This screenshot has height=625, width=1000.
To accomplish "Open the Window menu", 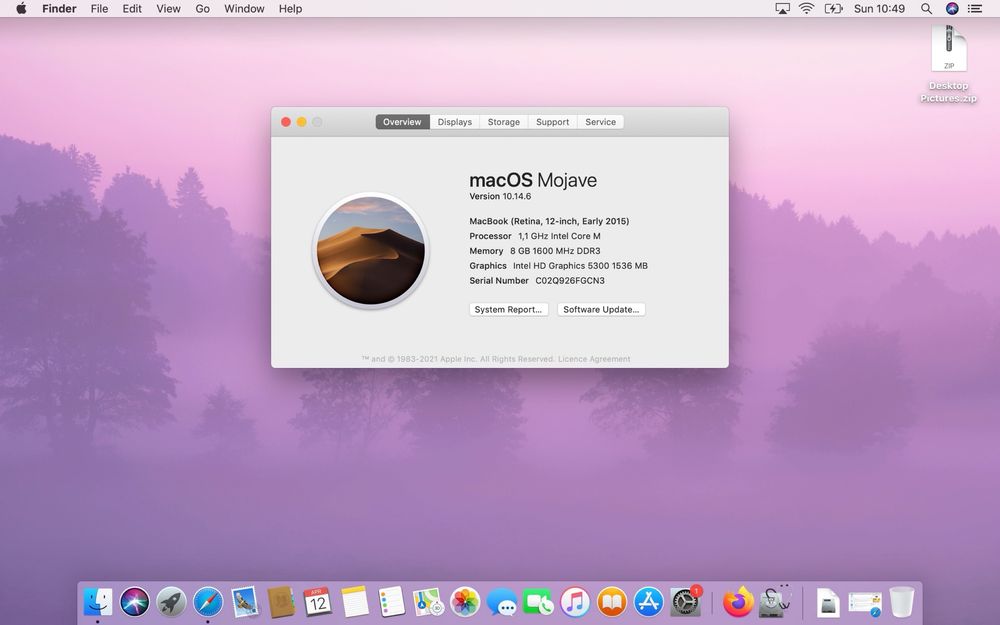I will 244,8.
